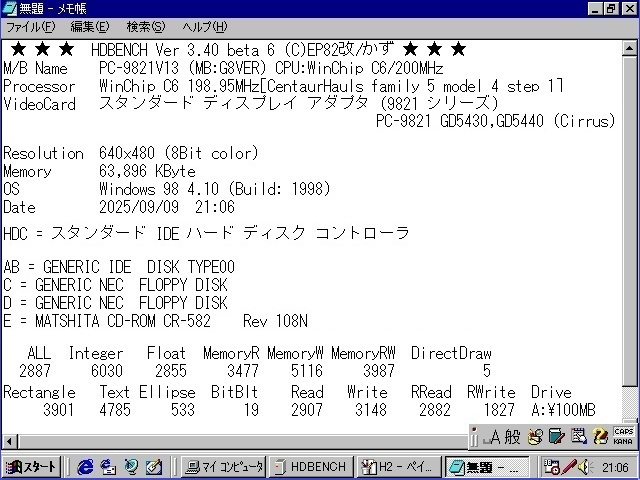
Task: Open the IME dictionary tool icon
Action: tap(557, 436)
